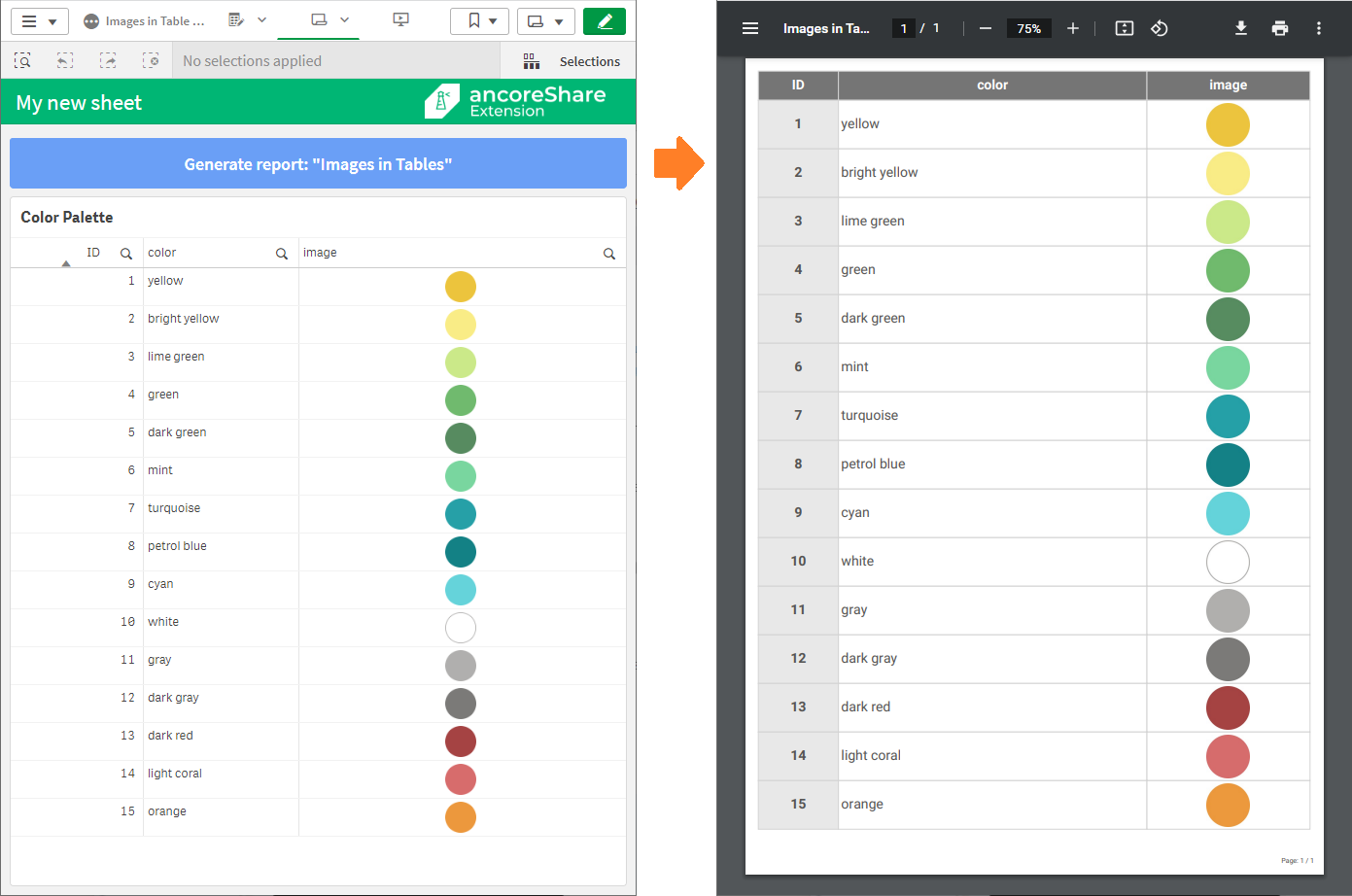Open the smart search icon in selection bar
Image resolution: width=1352 pixels, height=896 pixels.
click(23, 61)
